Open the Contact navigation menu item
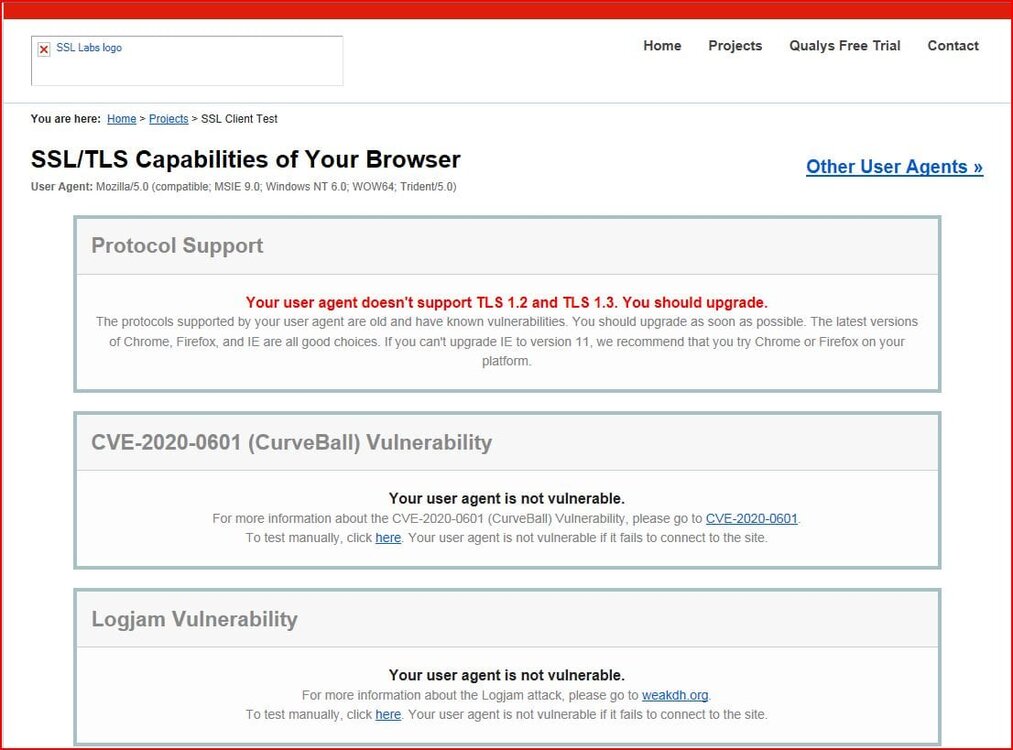 (x=953, y=46)
